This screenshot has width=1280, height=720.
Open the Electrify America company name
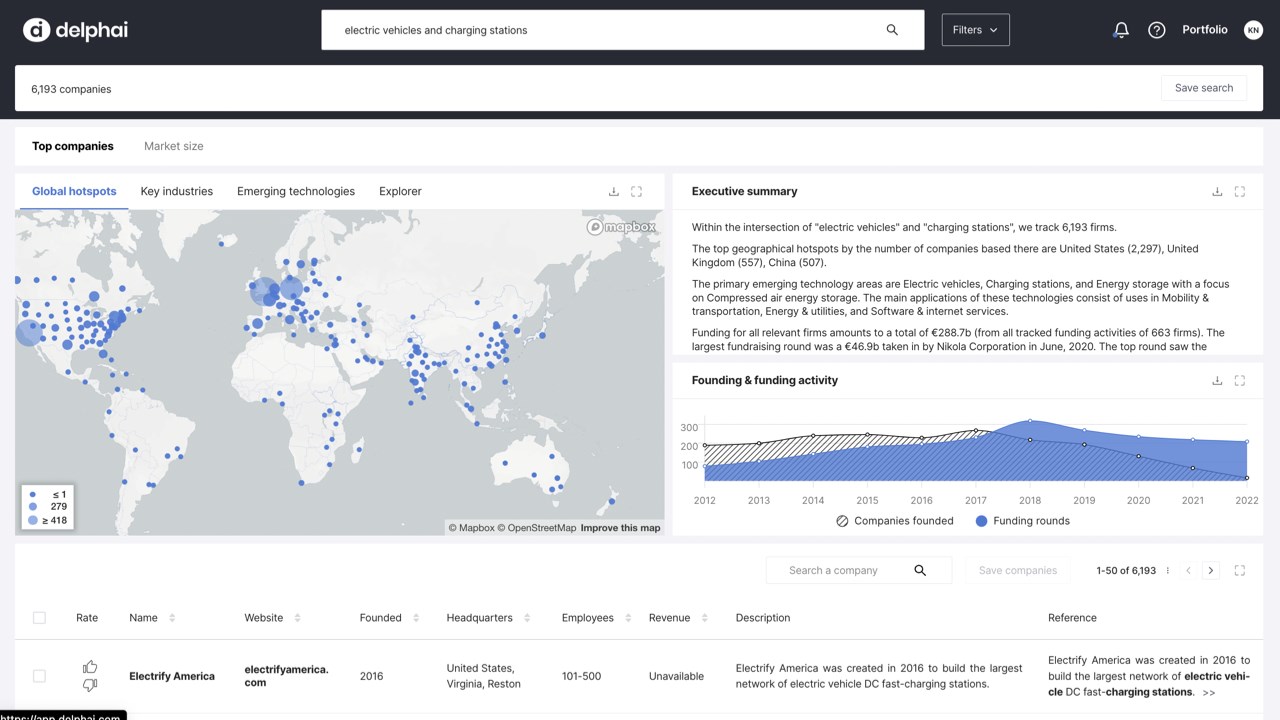pos(172,676)
